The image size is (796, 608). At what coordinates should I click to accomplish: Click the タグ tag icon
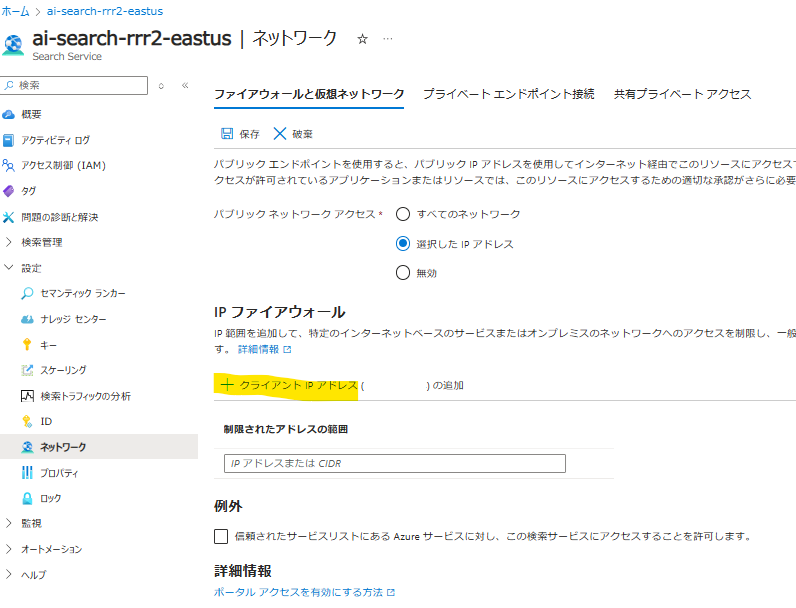[x=9, y=191]
